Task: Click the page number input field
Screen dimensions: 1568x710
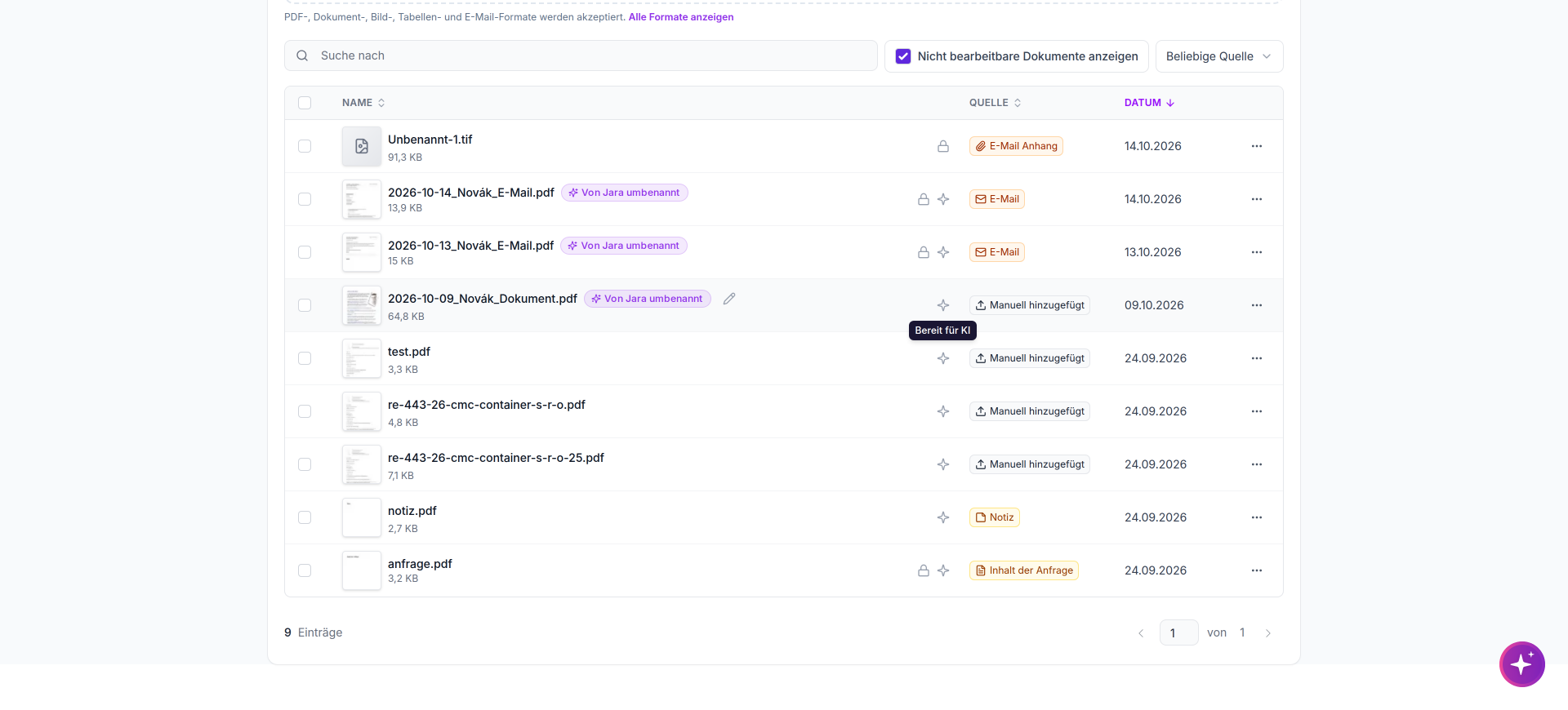Action: (1179, 632)
